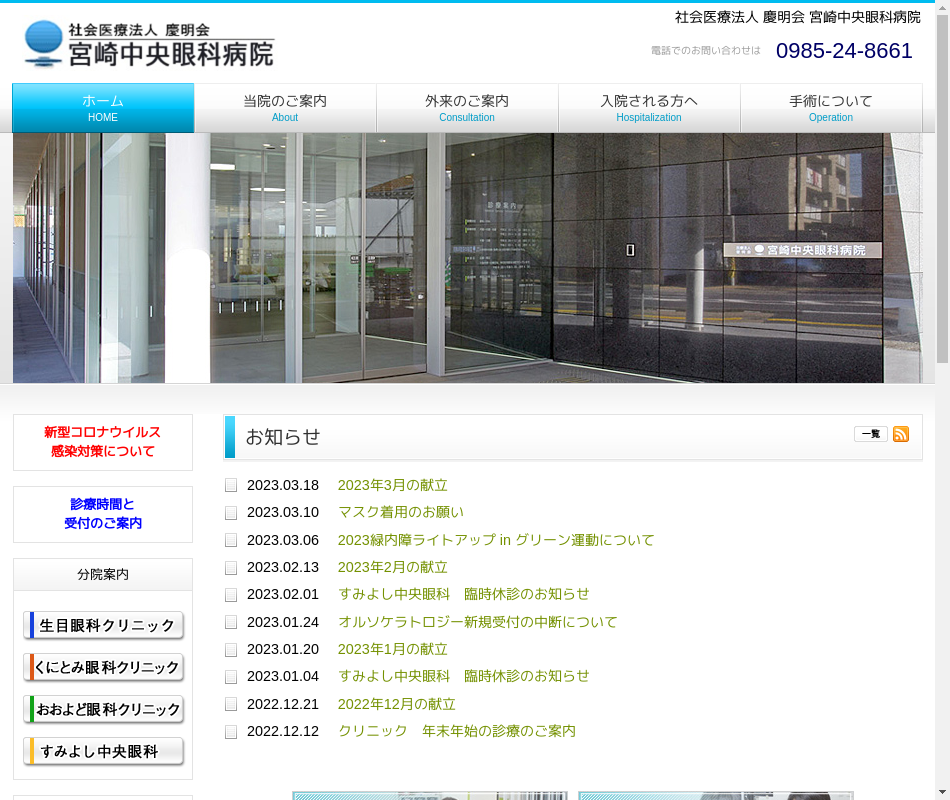Screen dimensions: 950x800
Task: Select 外来のご案内 Consultation menu
Action: coord(467,108)
